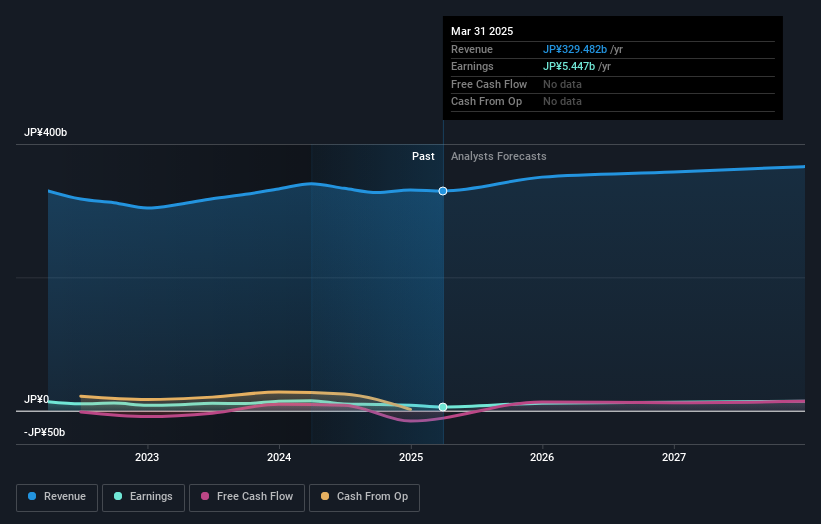Click the 2023 x-axis label

pyautogui.click(x=147, y=457)
